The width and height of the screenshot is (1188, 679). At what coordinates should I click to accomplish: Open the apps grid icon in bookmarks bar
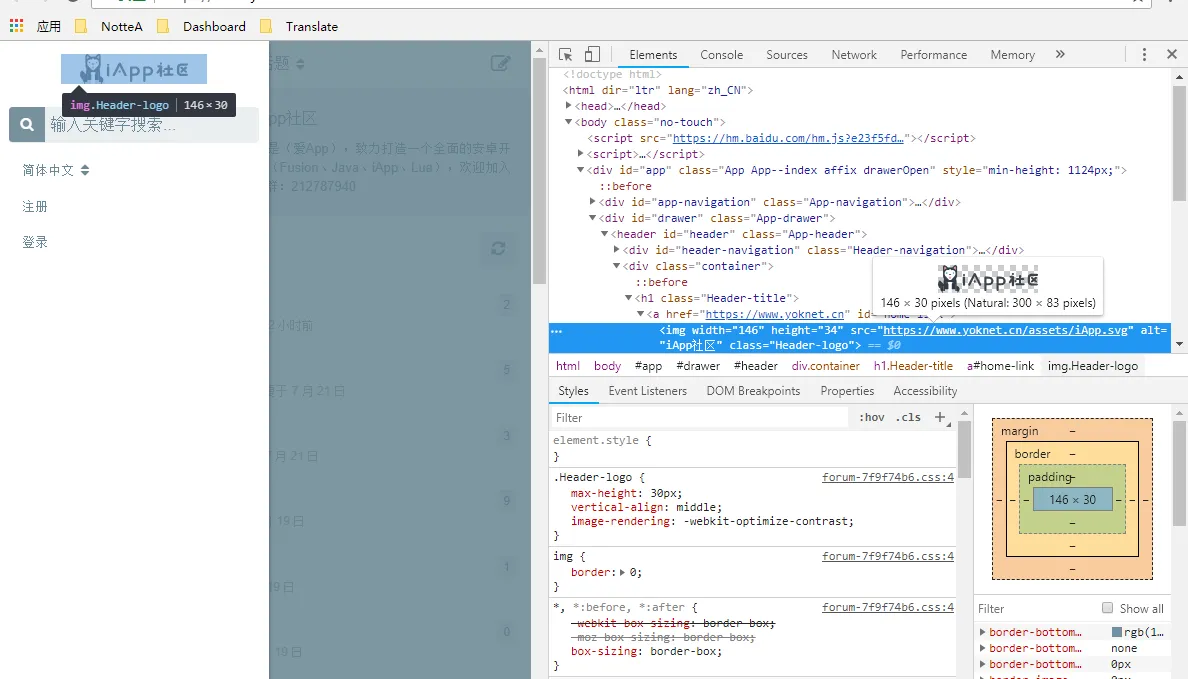[x=17, y=27]
